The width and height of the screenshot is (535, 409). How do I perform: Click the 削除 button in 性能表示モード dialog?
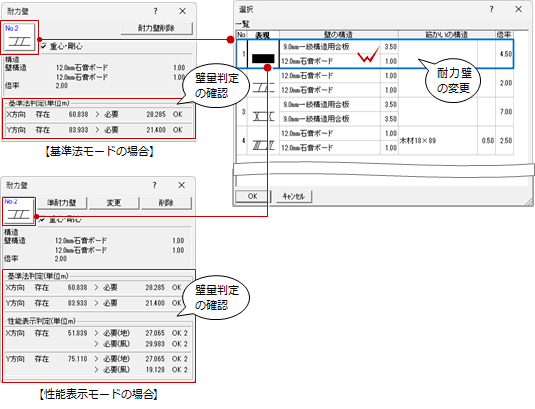[x=167, y=203]
